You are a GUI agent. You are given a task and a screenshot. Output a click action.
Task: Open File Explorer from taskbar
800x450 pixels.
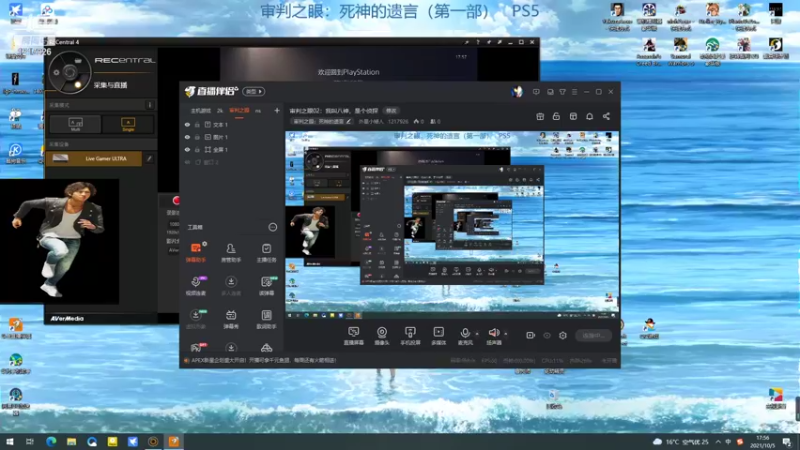point(71,441)
